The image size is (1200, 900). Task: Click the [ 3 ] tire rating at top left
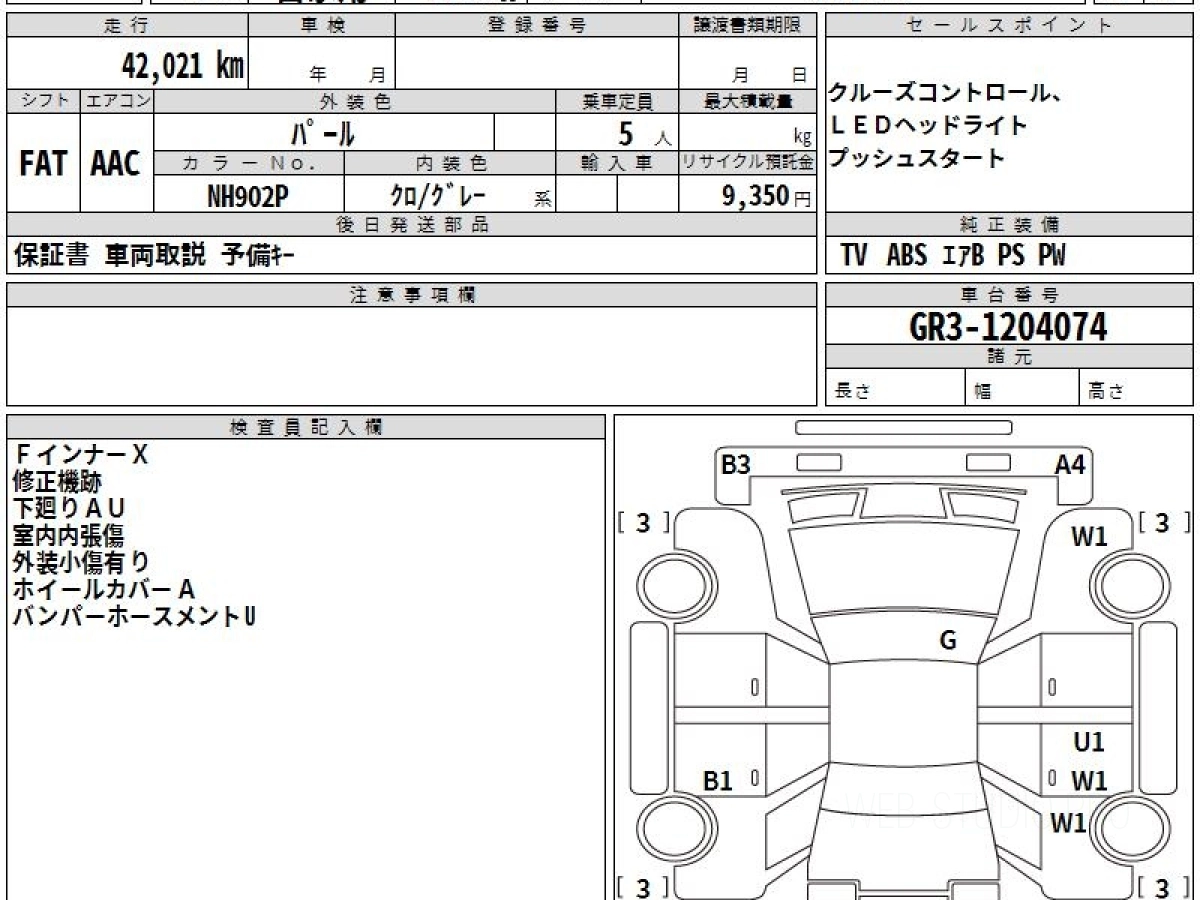[x=643, y=523]
